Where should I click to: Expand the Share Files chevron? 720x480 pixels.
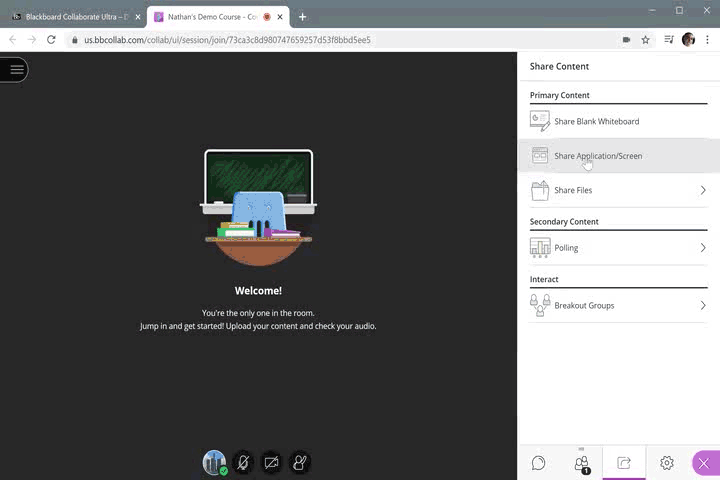(x=703, y=190)
